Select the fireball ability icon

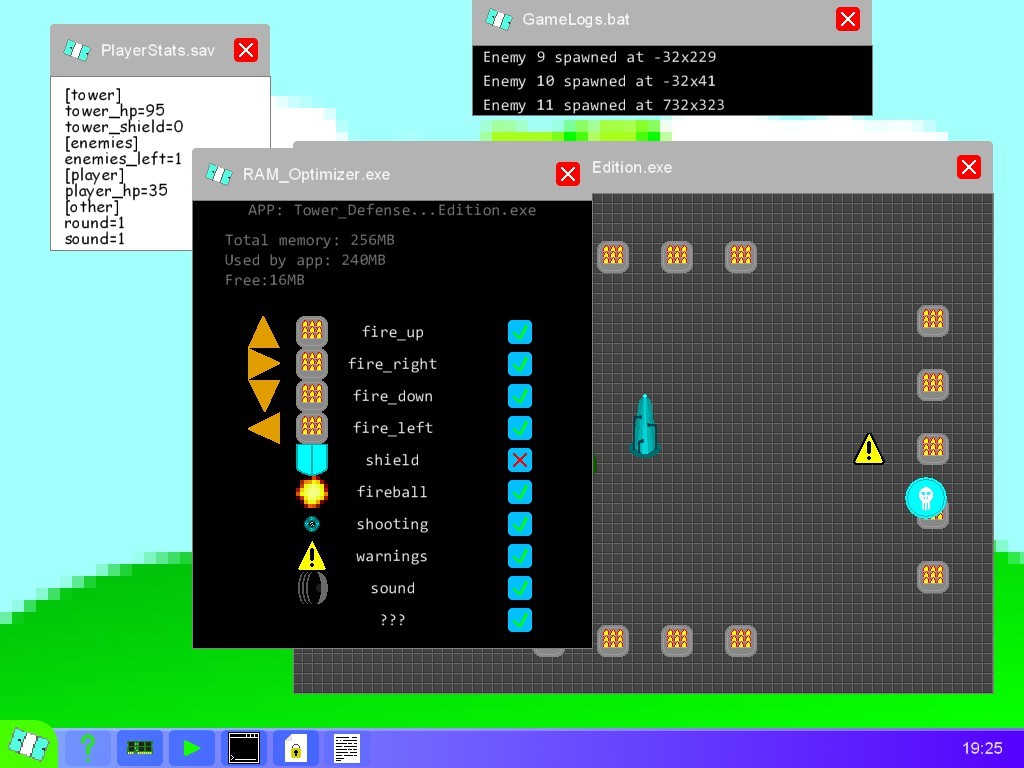[311, 492]
